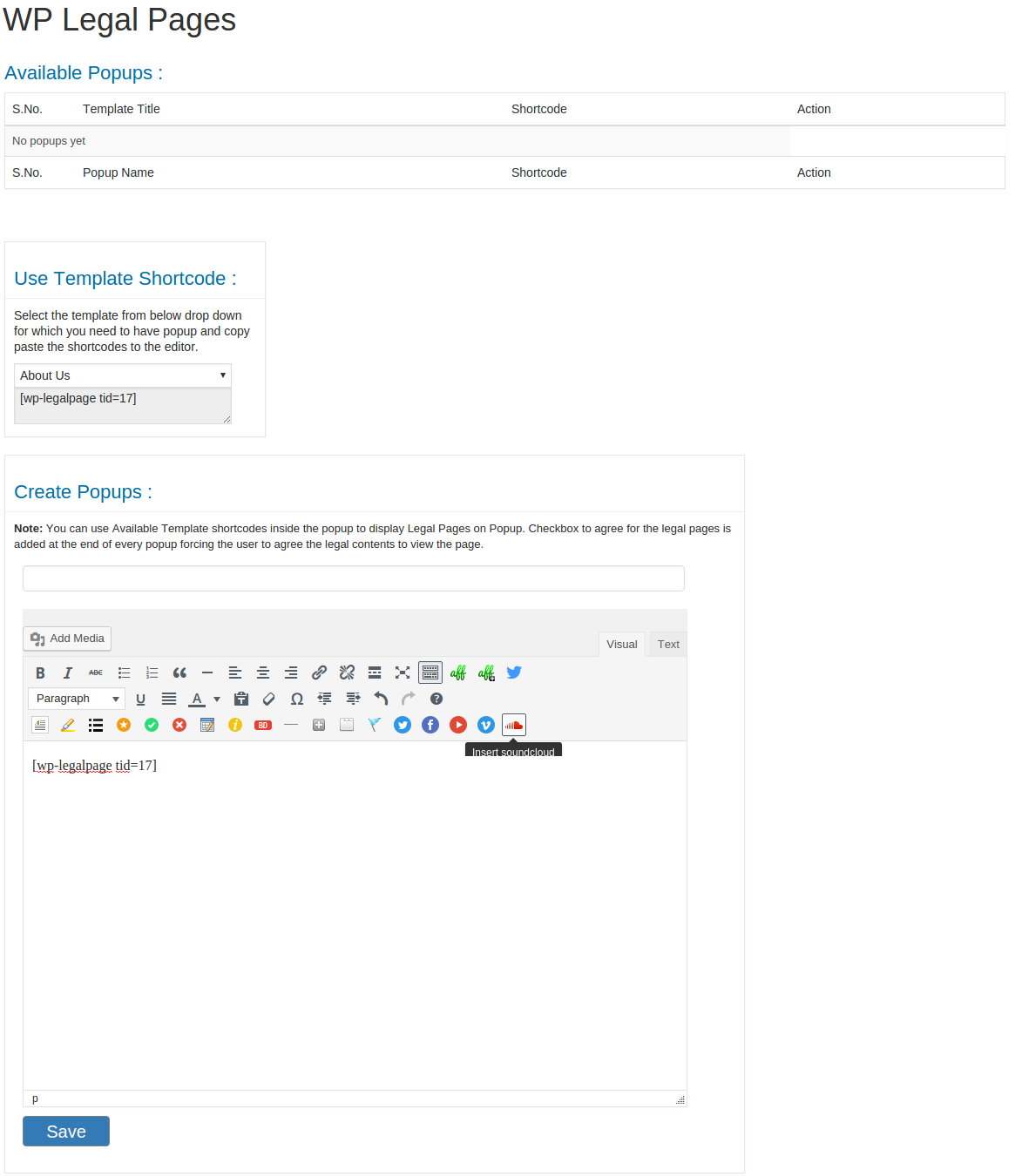Insert a bulleted list

pyautogui.click(x=124, y=672)
